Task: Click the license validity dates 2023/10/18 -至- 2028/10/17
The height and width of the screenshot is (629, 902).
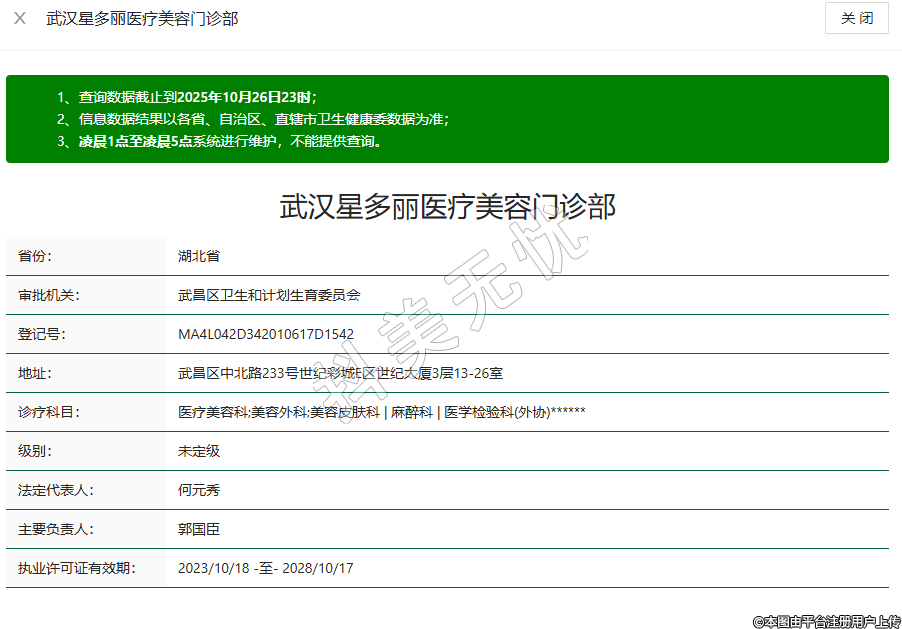Action: (265, 568)
